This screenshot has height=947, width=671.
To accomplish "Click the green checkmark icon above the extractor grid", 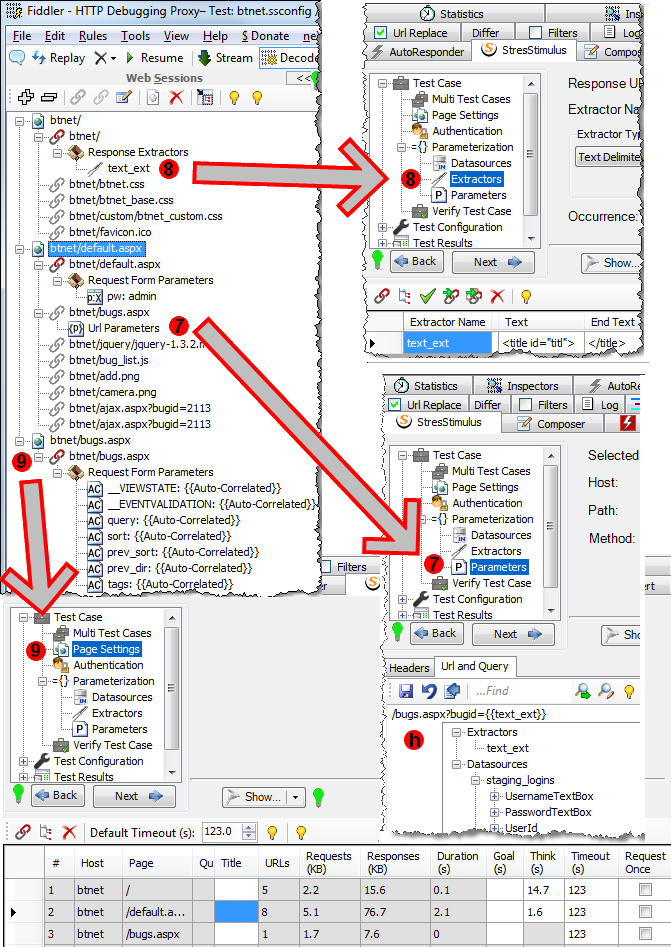I will (x=428, y=296).
